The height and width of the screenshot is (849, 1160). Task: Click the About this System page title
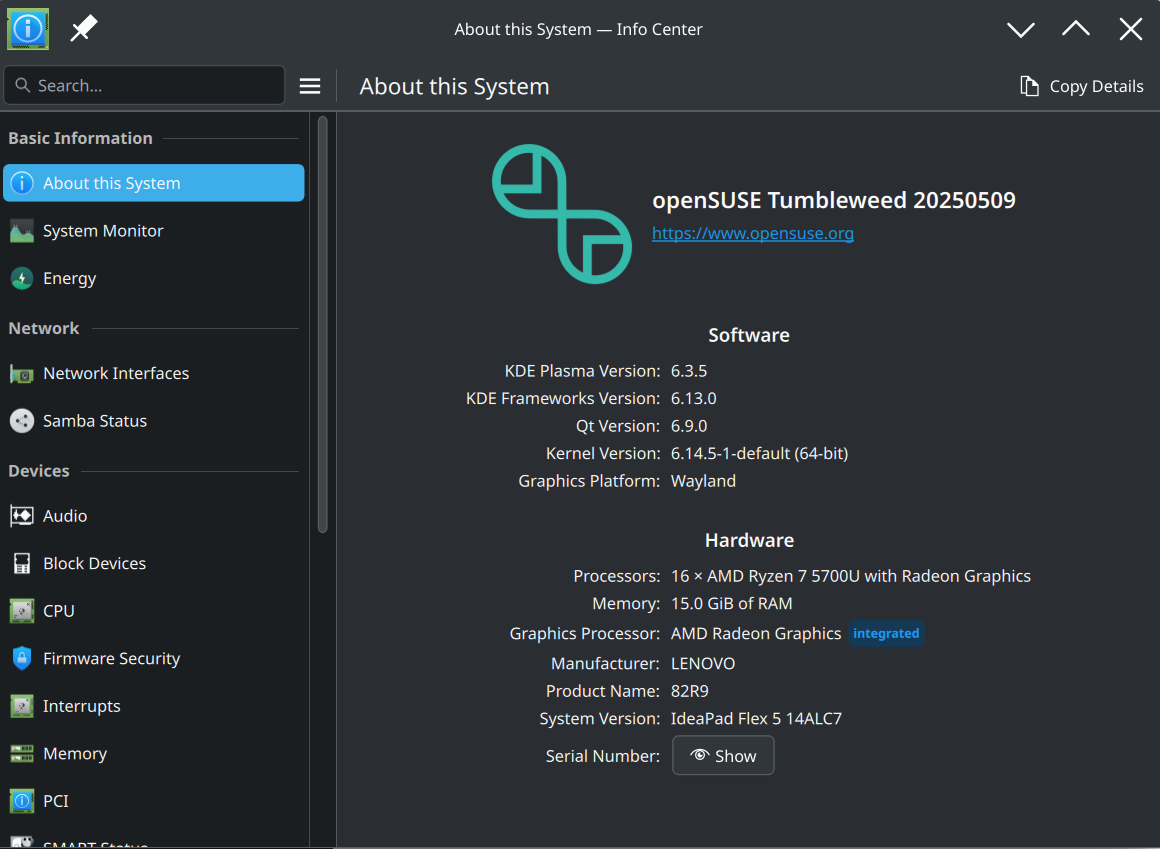click(x=454, y=87)
